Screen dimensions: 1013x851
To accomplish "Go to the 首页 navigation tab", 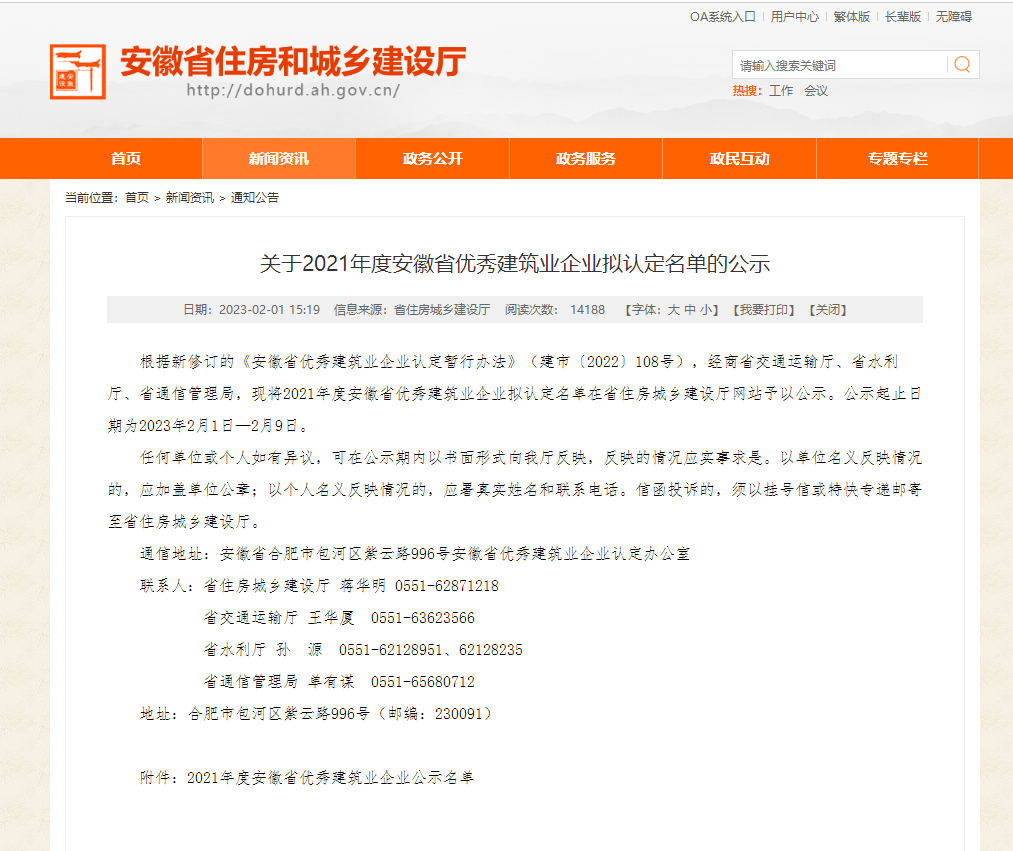I will tap(126, 159).
